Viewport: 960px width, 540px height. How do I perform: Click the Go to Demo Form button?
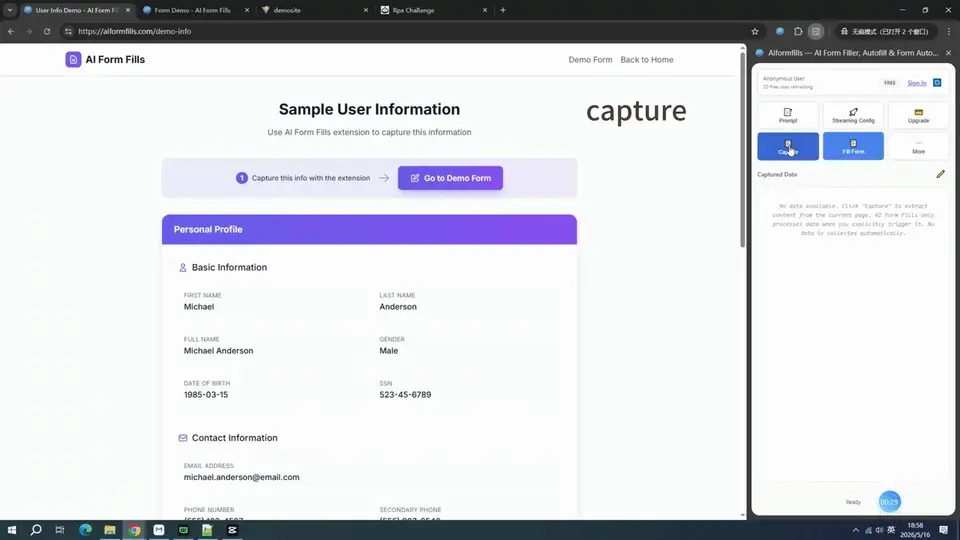tap(450, 178)
